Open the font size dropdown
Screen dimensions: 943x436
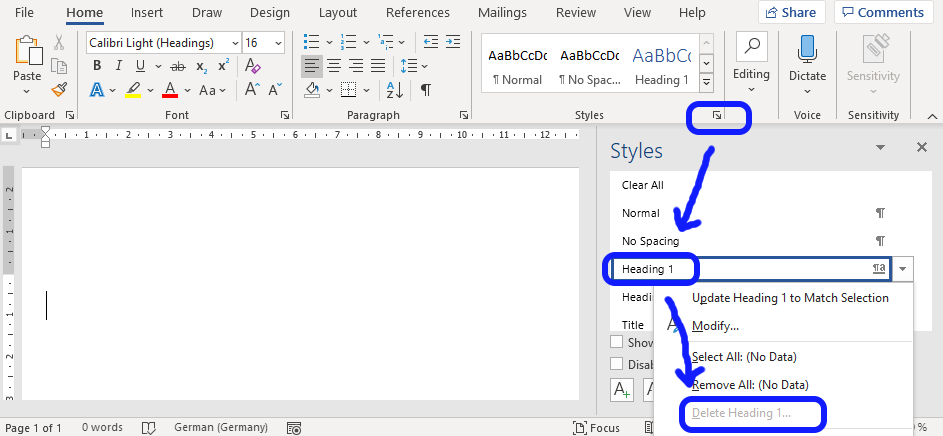(x=278, y=43)
